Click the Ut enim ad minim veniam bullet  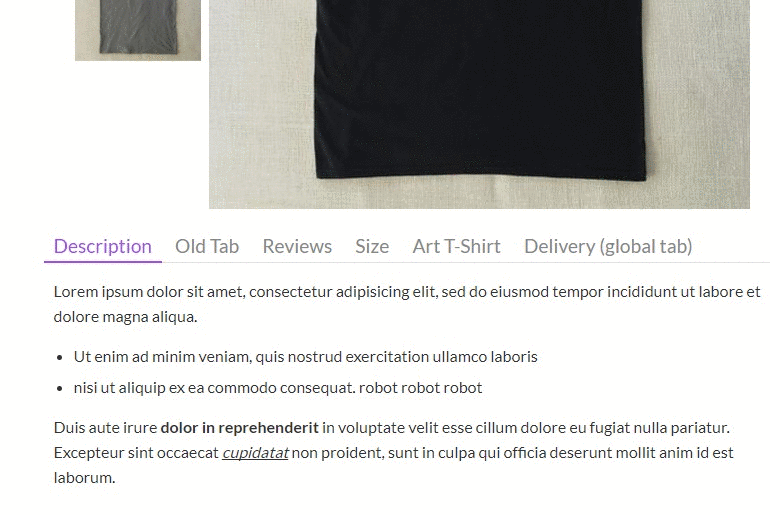click(x=305, y=356)
